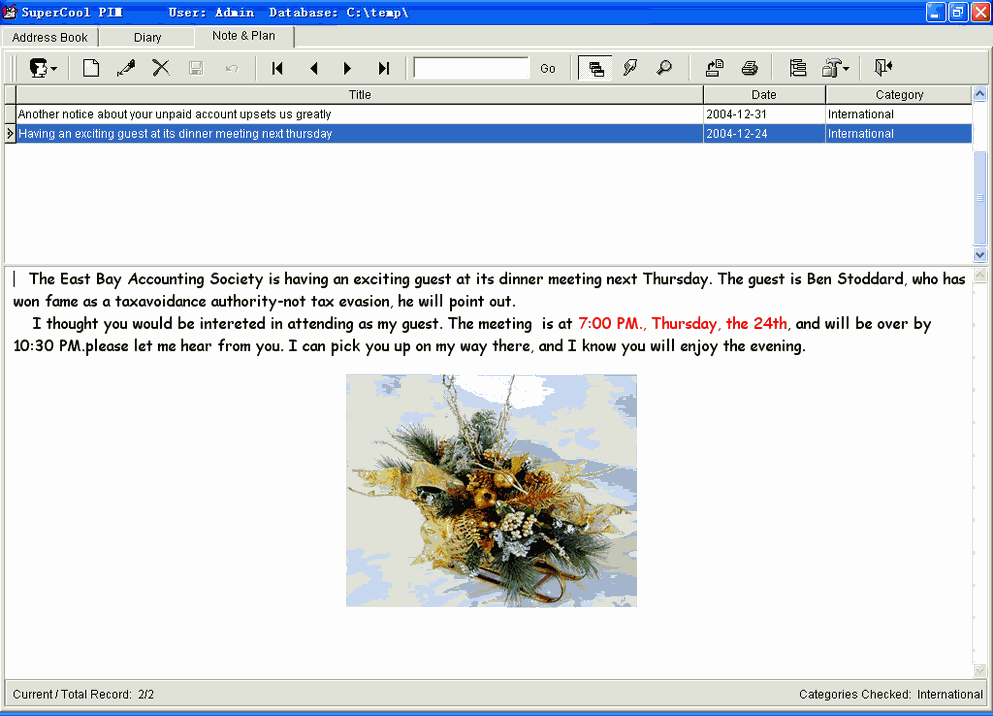The height and width of the screenshot is (716, 993).
Task: Open the user dropdown in toolbar
Action: (42, 68)
